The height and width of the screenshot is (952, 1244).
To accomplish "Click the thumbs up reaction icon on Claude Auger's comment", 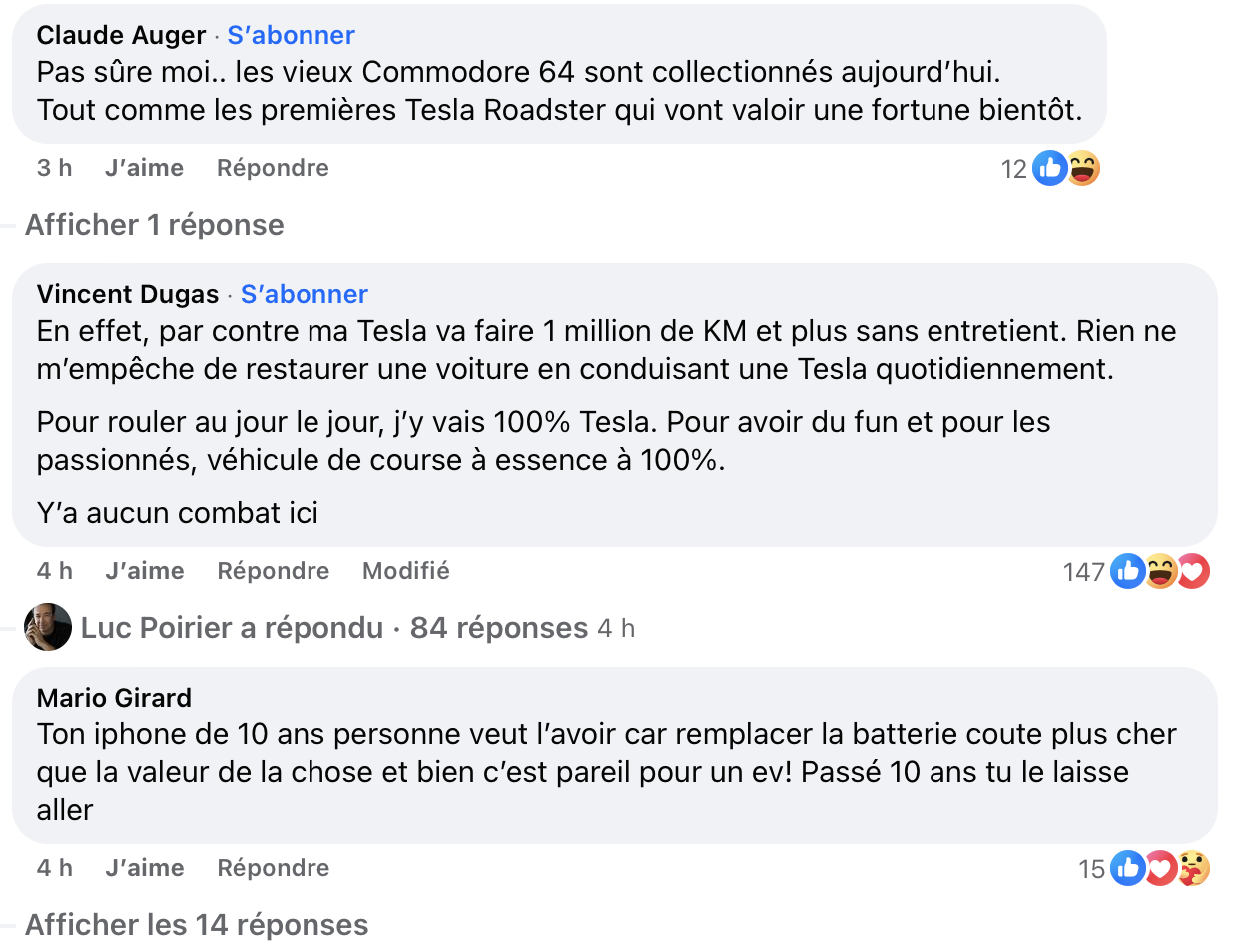I will tap(1049, 169).
